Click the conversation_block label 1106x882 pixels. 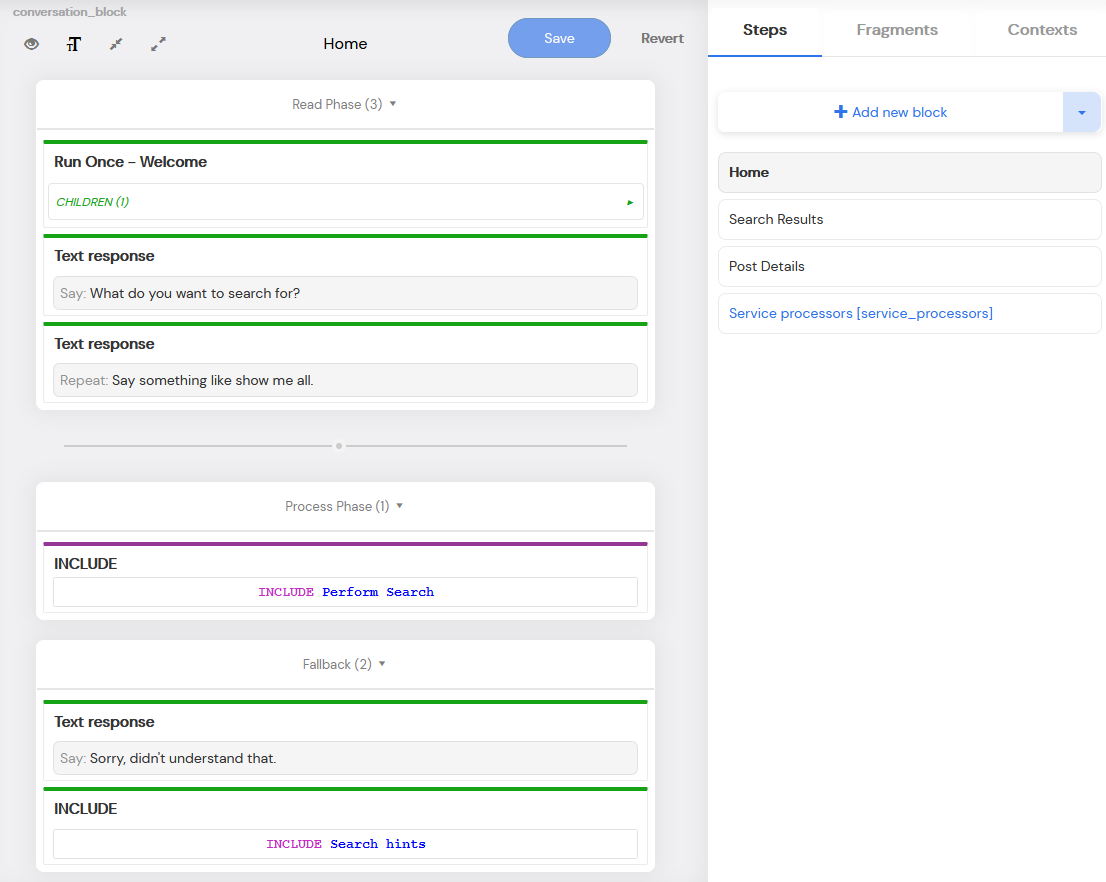point(70,12)
